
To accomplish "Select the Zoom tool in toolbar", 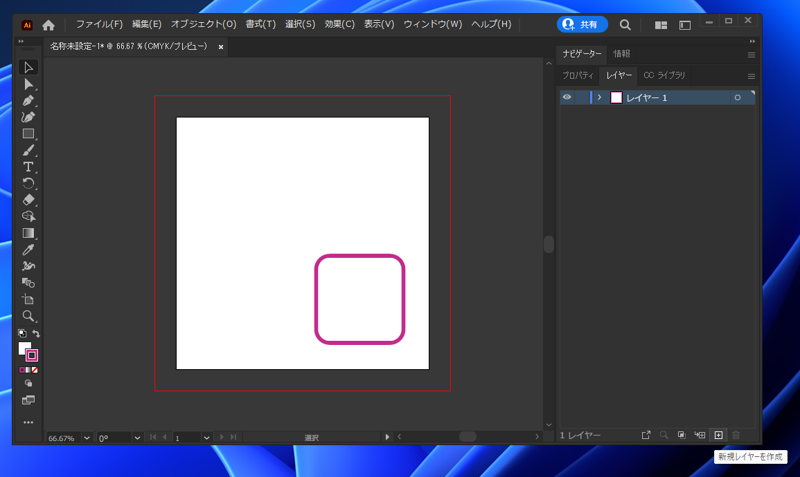I will tap(28, 316).
